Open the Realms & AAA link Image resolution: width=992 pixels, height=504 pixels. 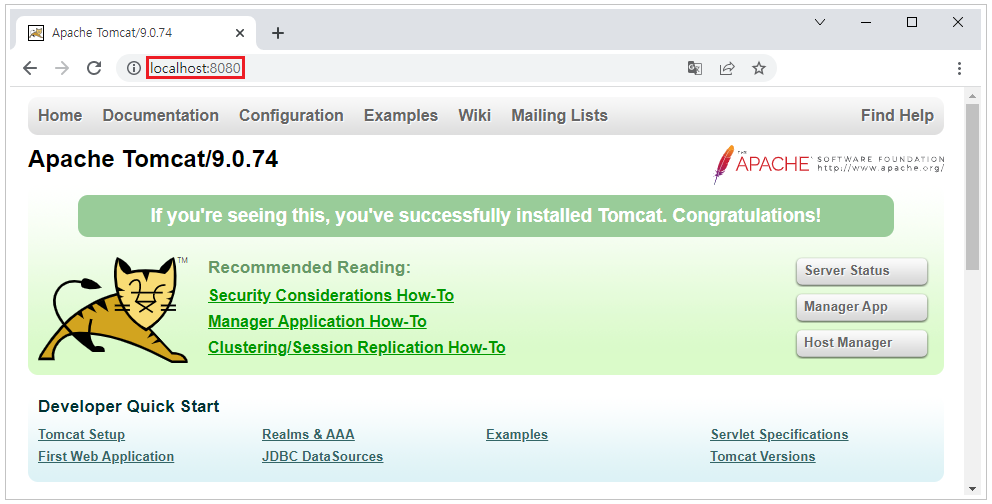pyautogui.click(x=308, y=434)
